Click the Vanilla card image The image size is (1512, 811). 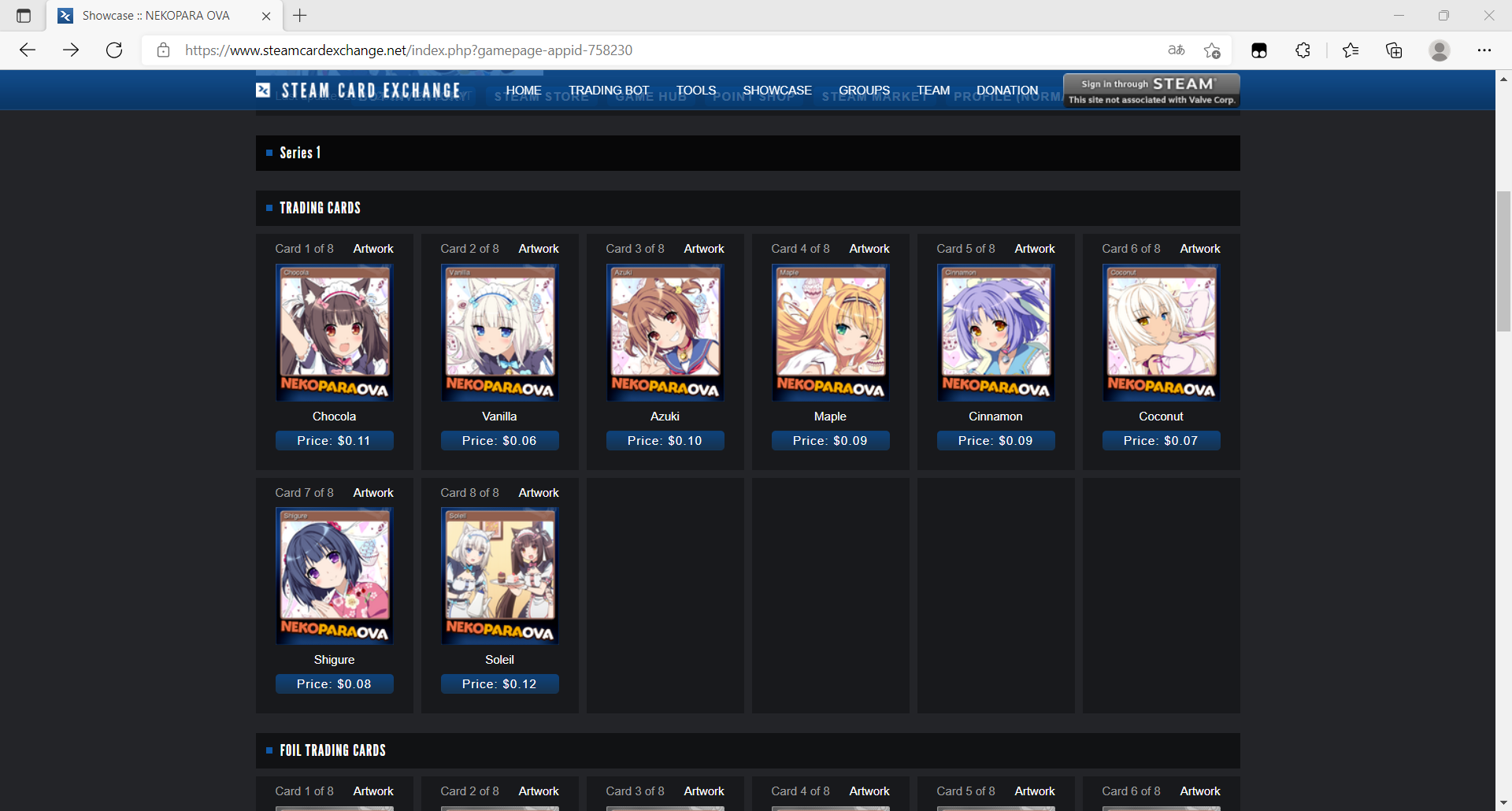(500, 332)
